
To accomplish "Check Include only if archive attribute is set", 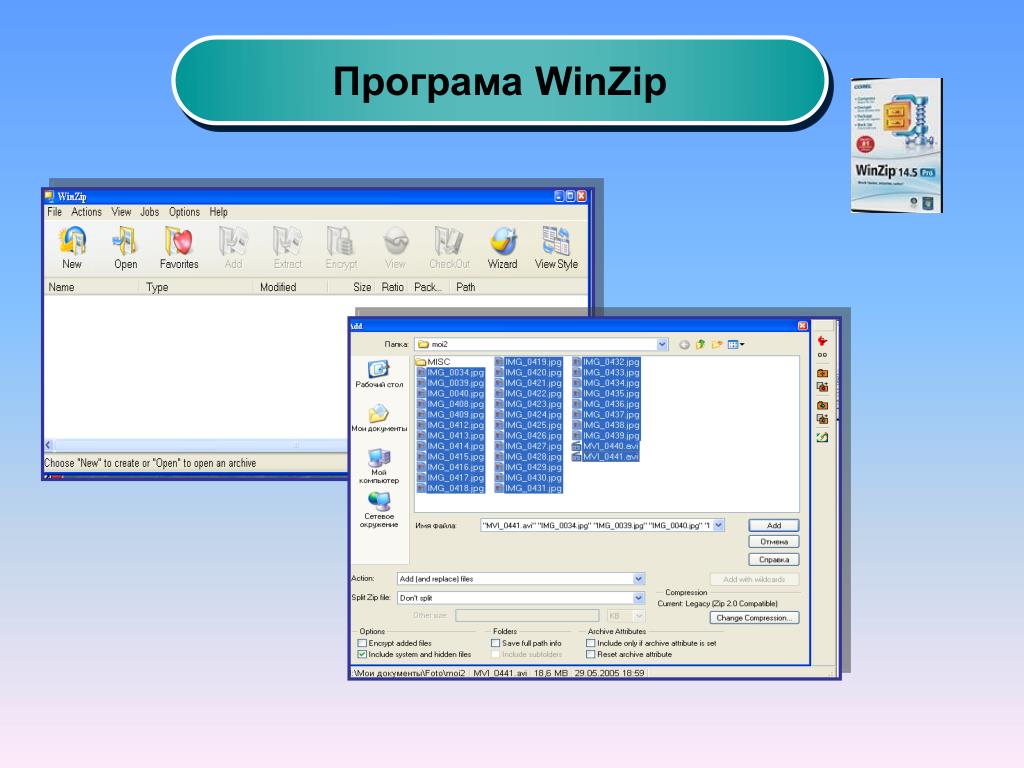I will (x=591, y=643).
